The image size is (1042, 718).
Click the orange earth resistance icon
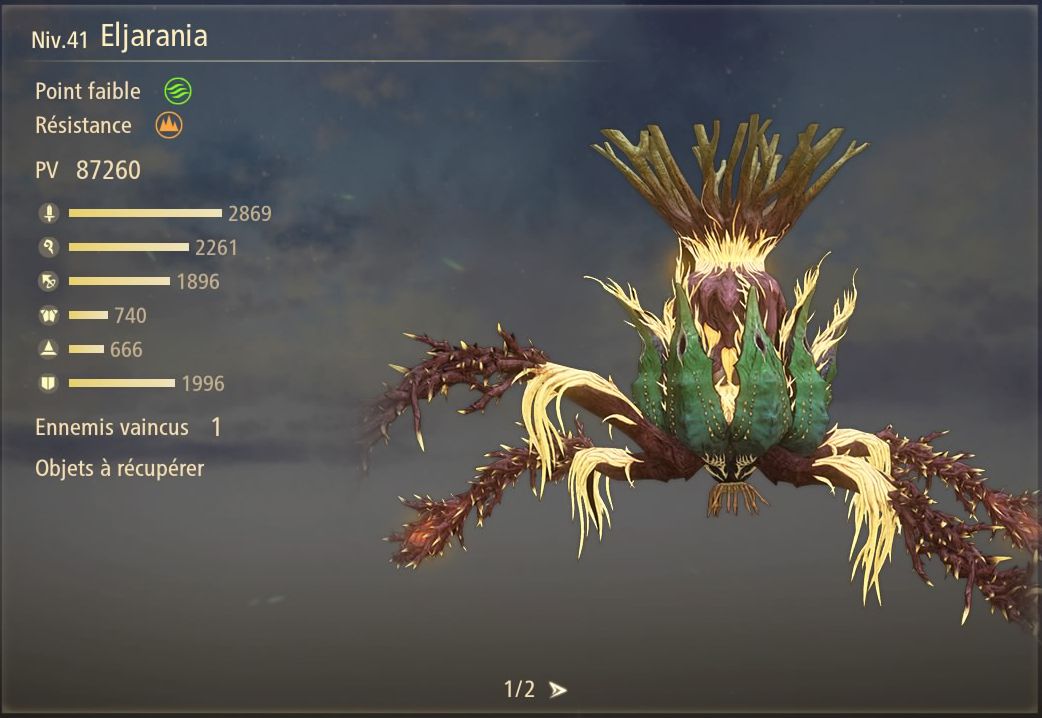pyautogui.click(x=169, y=125)
